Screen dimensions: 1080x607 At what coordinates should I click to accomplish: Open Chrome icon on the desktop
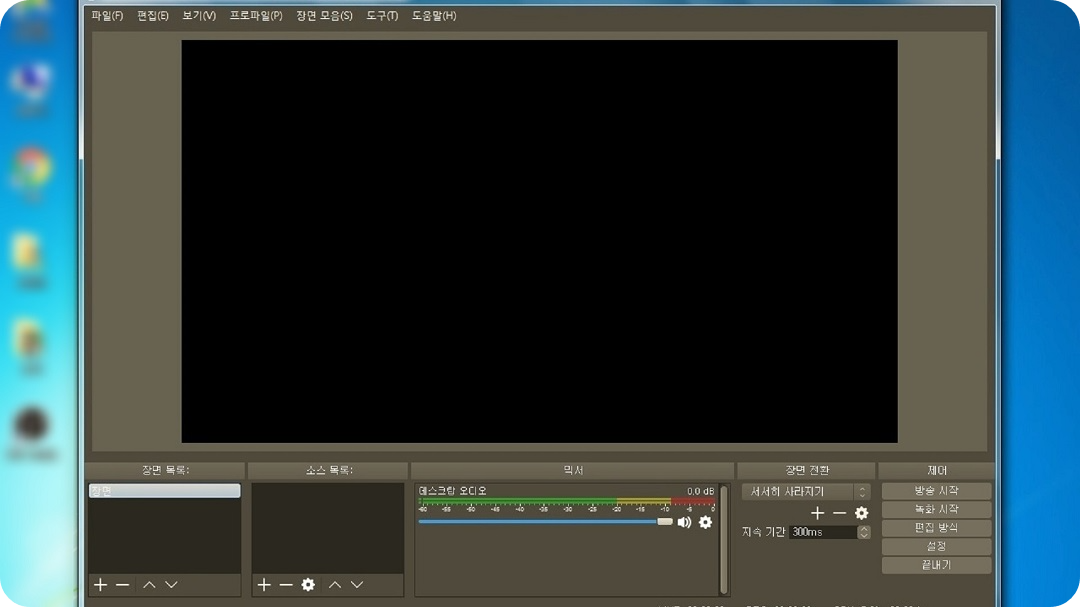(31, 169)
